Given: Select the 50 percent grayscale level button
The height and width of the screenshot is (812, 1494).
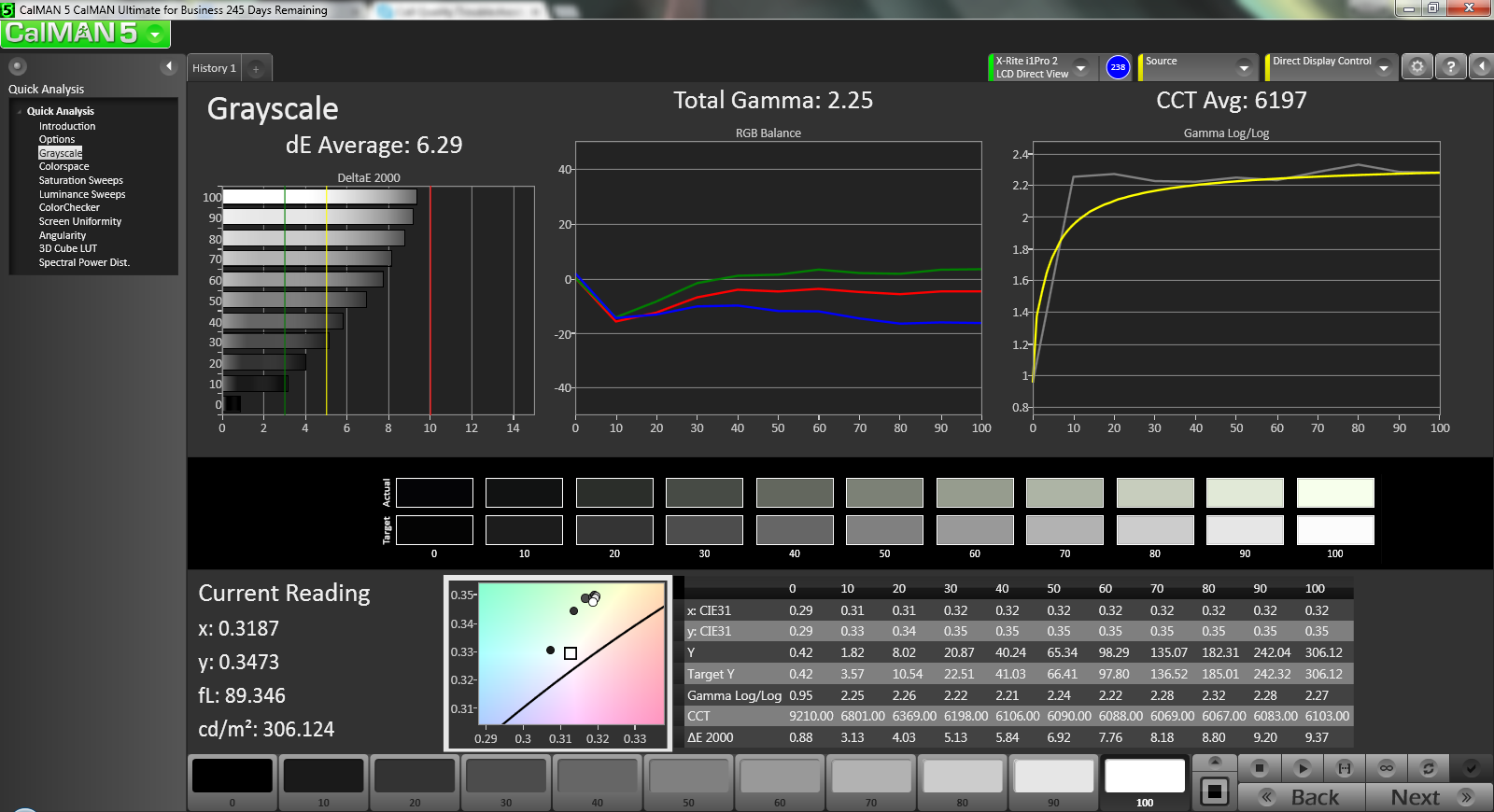Looking at the screenshot, I should 688,782.
